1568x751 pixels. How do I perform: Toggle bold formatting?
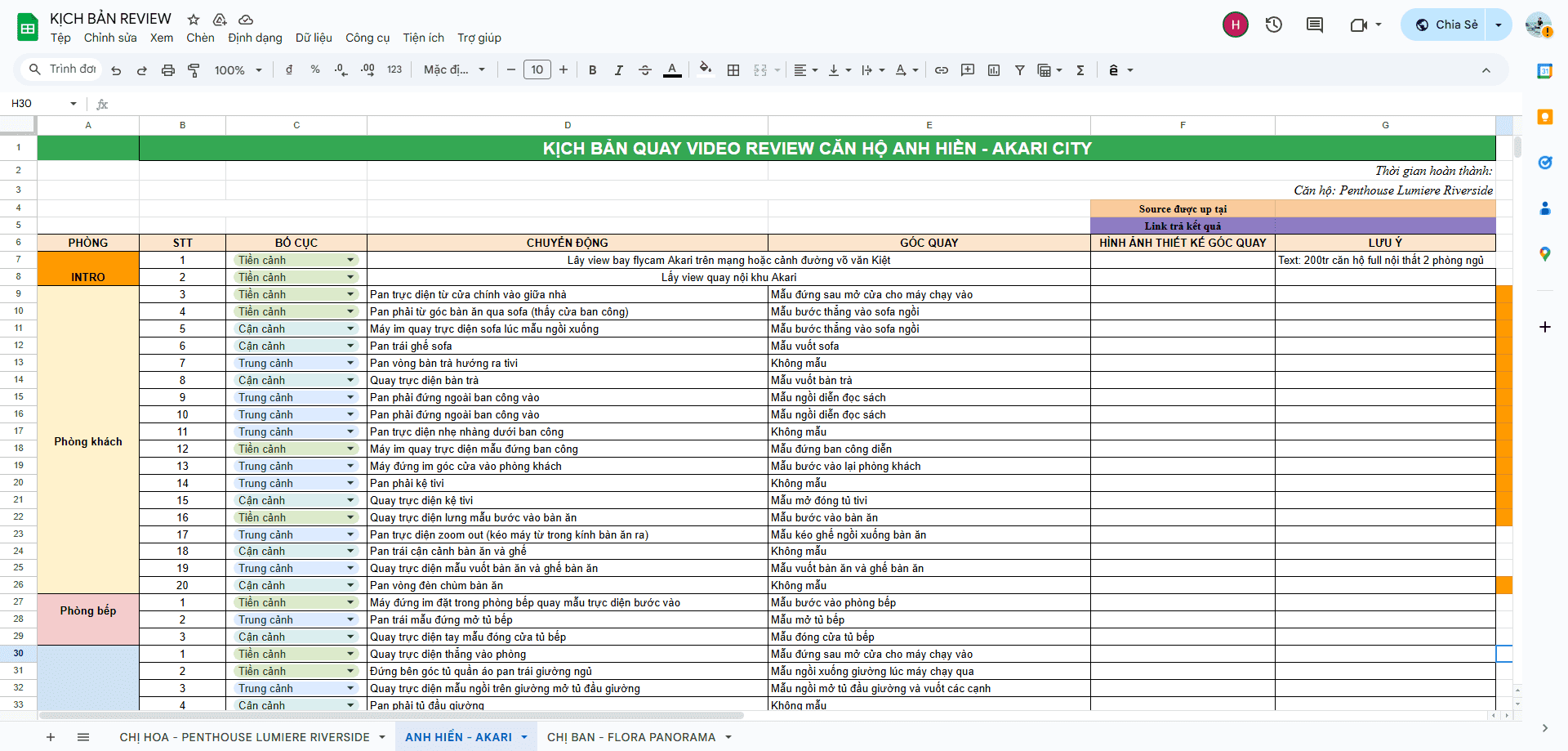pos(593,70)
